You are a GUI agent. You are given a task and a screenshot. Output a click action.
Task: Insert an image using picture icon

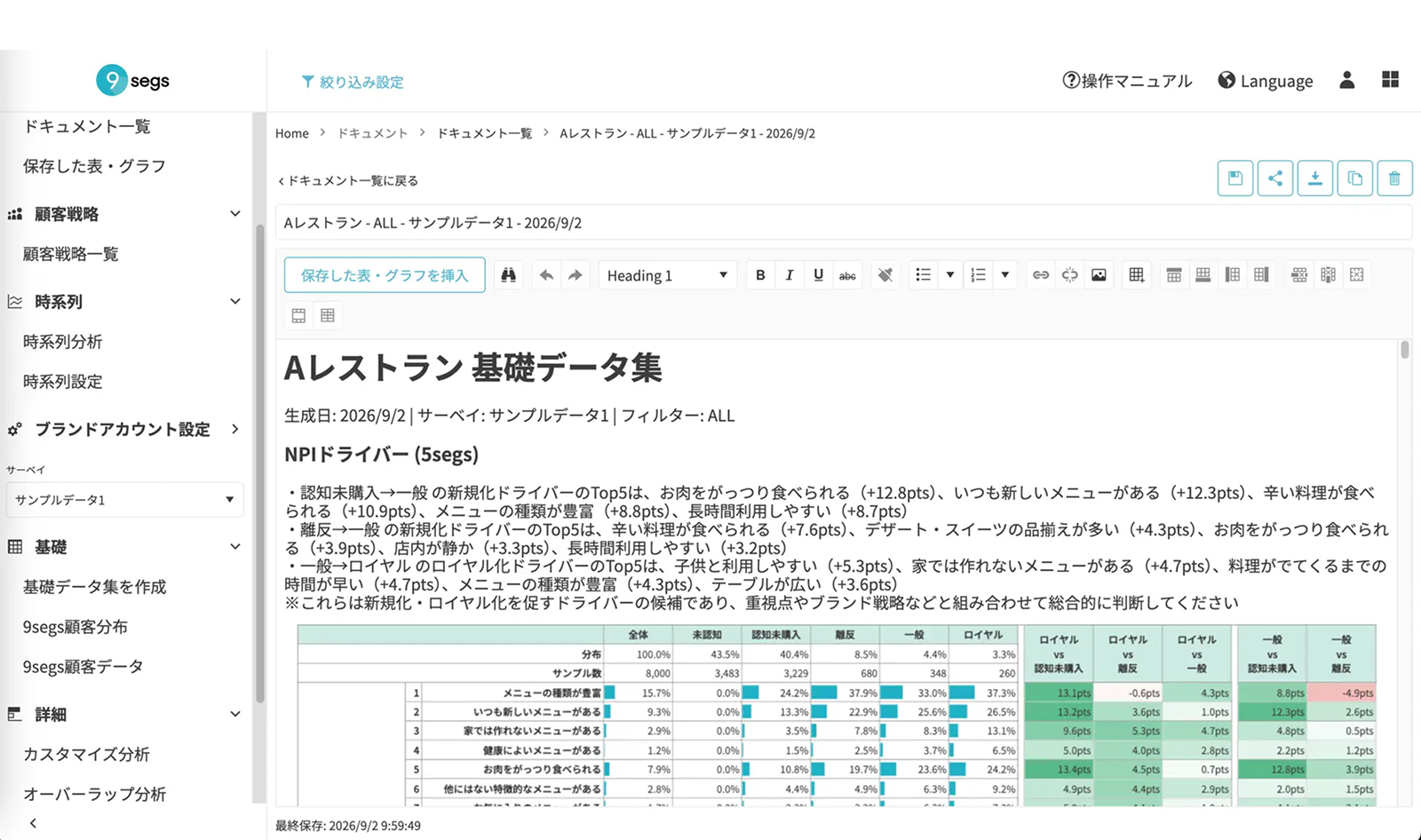point(1099,275)
